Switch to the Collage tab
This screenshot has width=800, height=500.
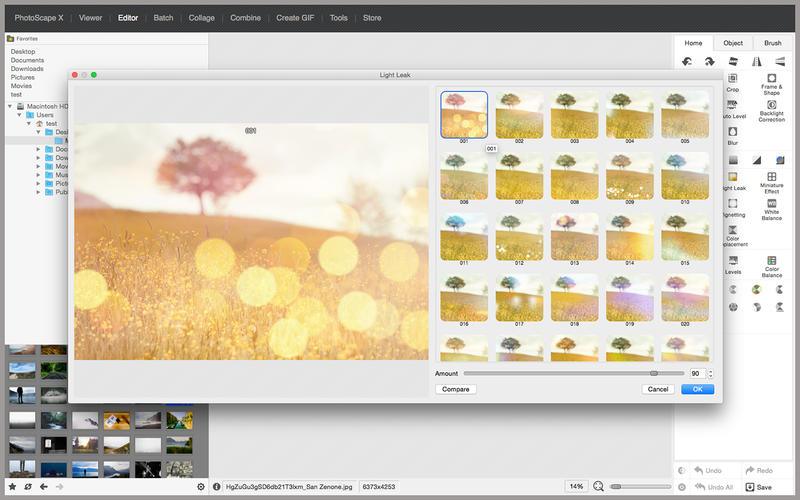click(201, 18)
